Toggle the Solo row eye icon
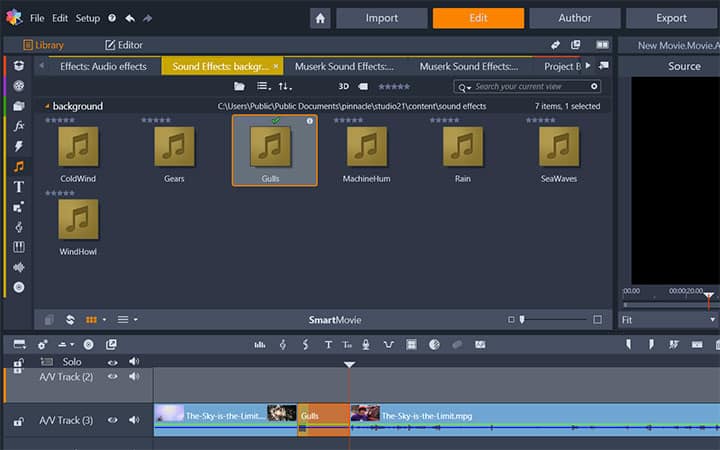720x450 pixels. tap(112, 362)
